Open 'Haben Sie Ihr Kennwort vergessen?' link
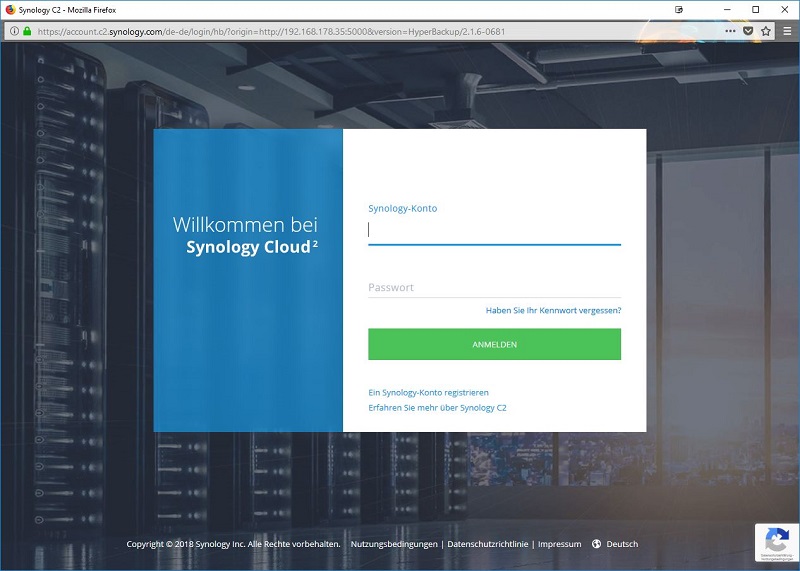 pos(553,310)
